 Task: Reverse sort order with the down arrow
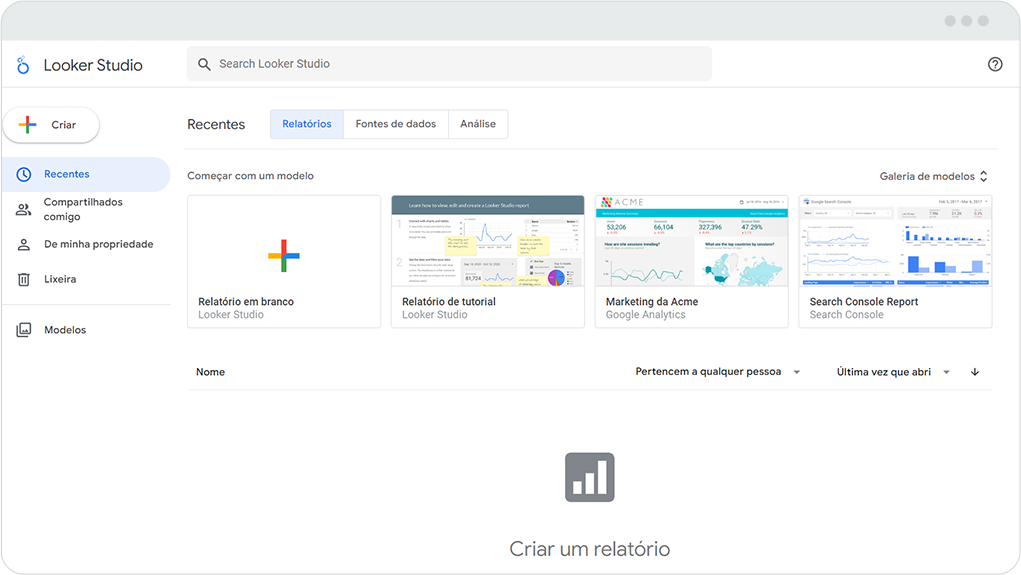(975, 372)
